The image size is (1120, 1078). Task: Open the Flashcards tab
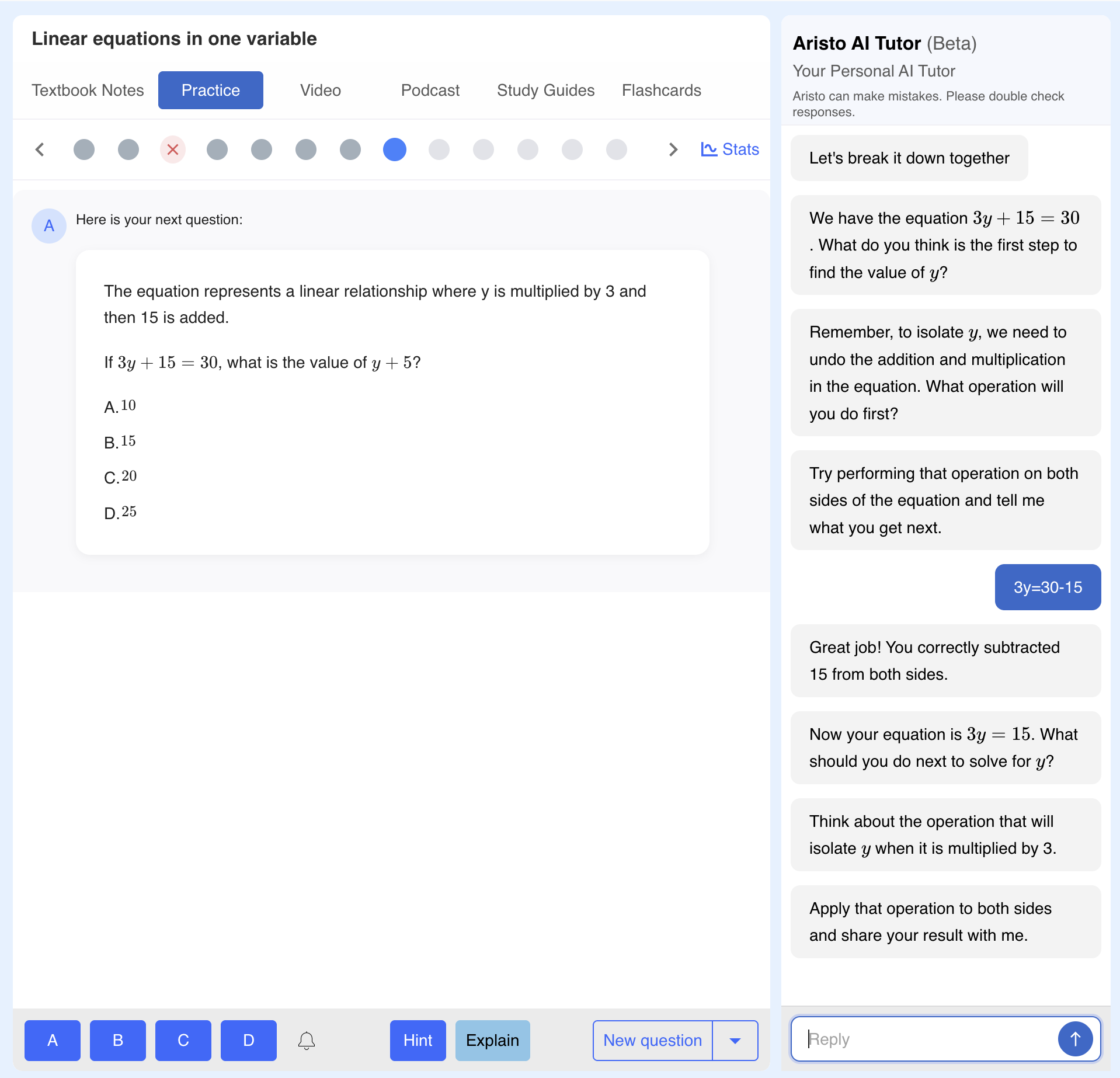point(661,91)
